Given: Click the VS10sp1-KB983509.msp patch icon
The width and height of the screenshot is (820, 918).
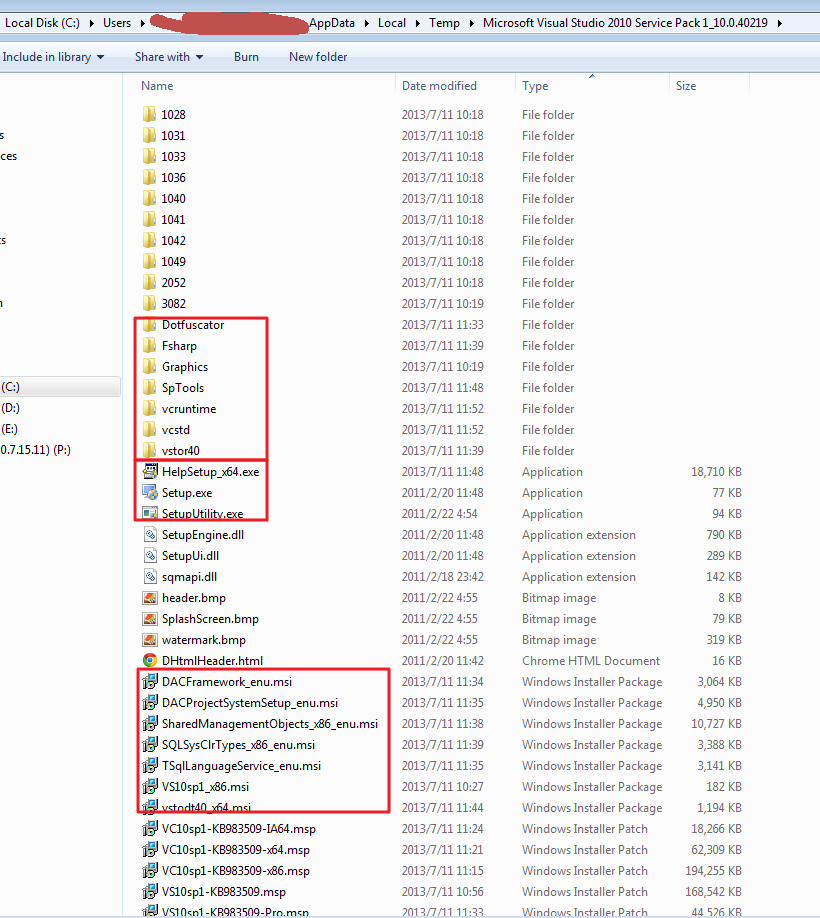Looking at the screenshot, I should click(x=150, y=892).
